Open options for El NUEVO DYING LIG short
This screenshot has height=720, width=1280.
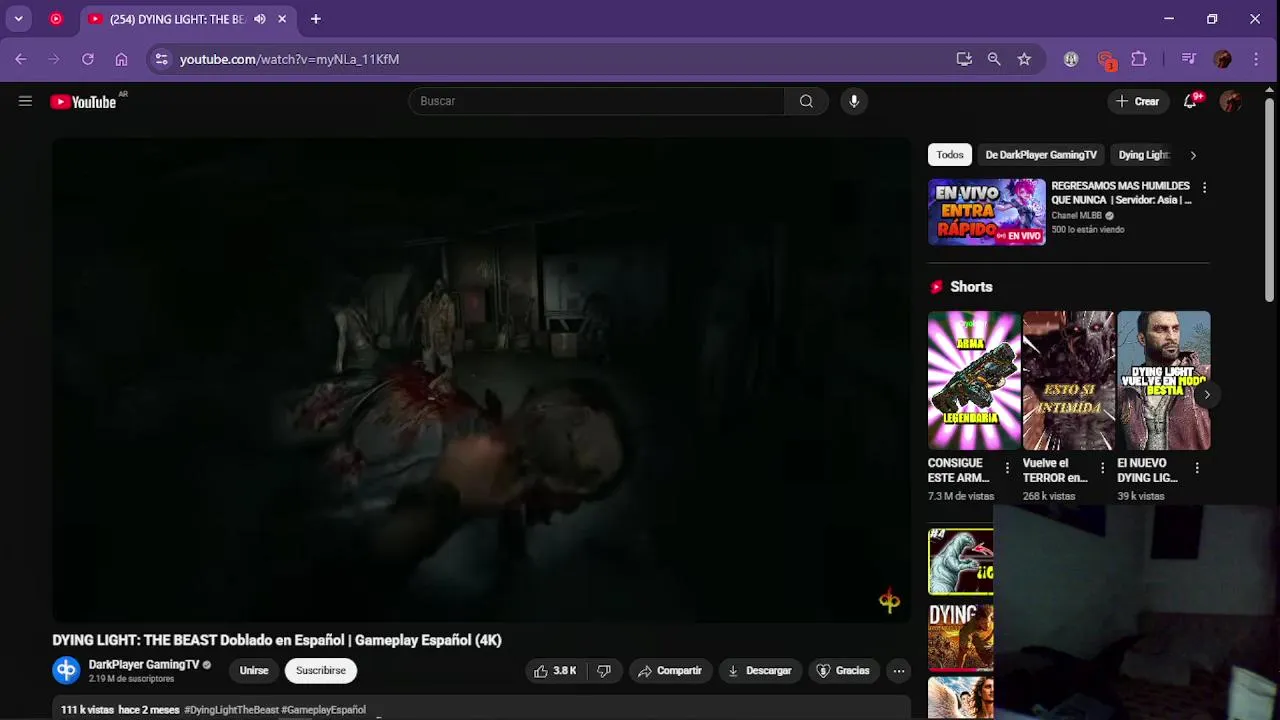tap(1197, 468)
